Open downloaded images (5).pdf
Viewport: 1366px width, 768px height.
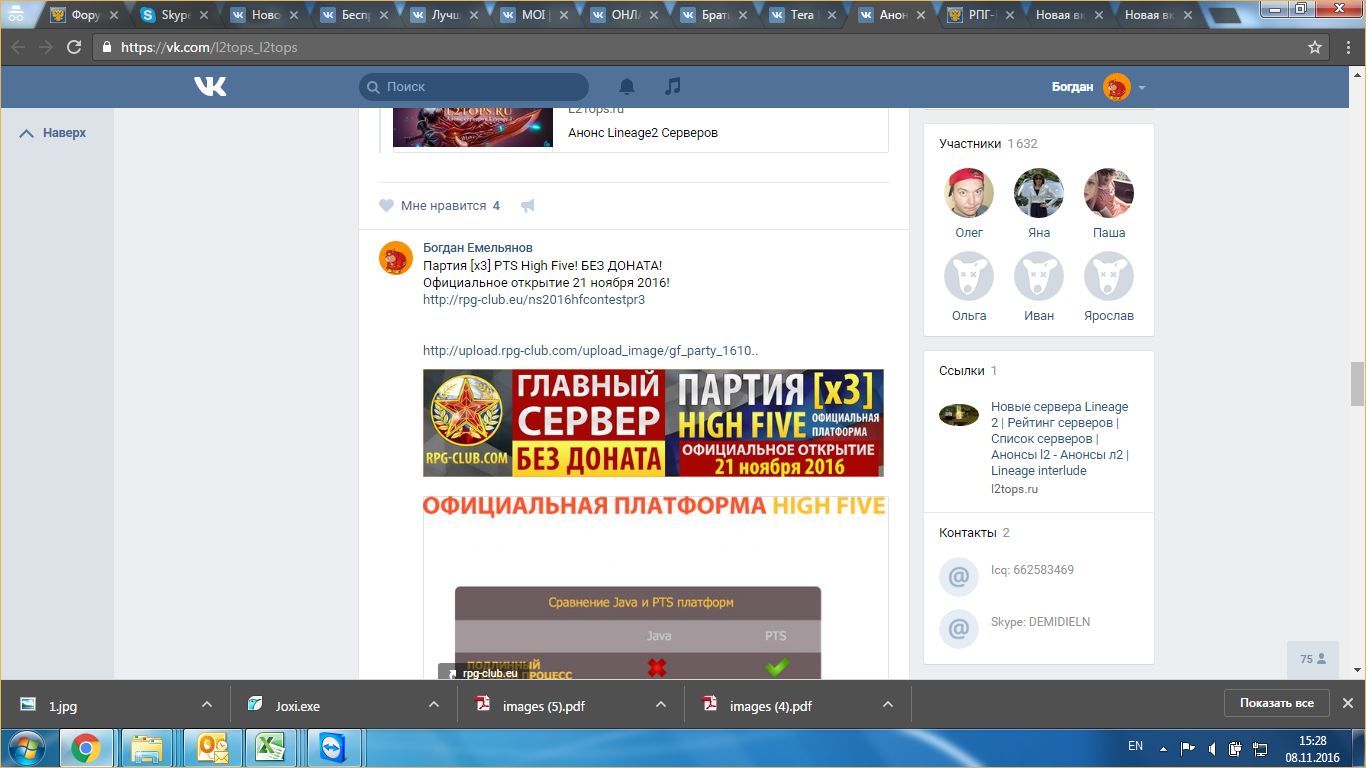543,706
